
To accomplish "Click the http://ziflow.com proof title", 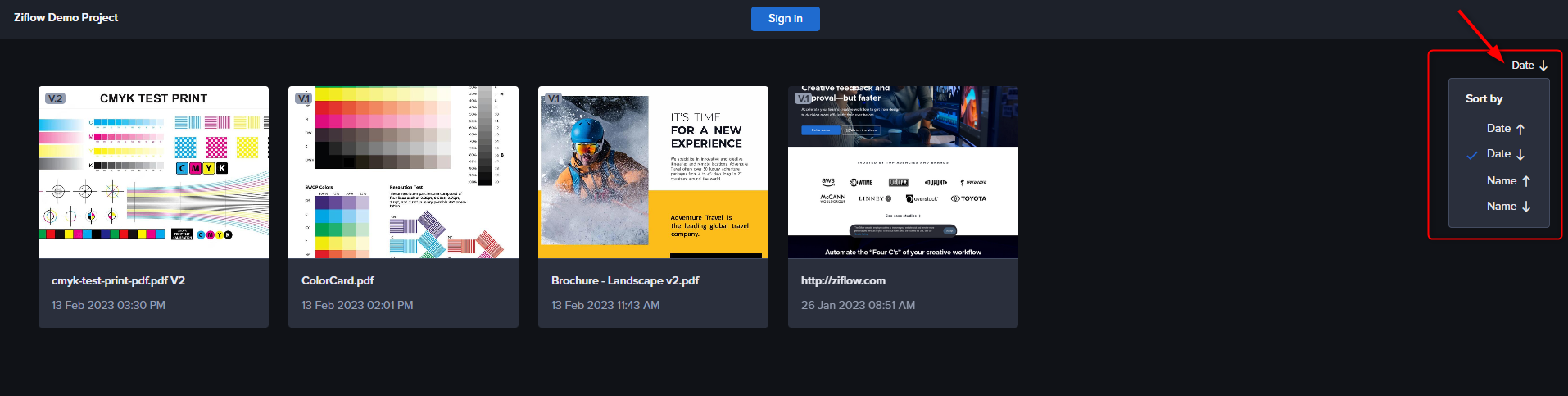I will 843,281.
